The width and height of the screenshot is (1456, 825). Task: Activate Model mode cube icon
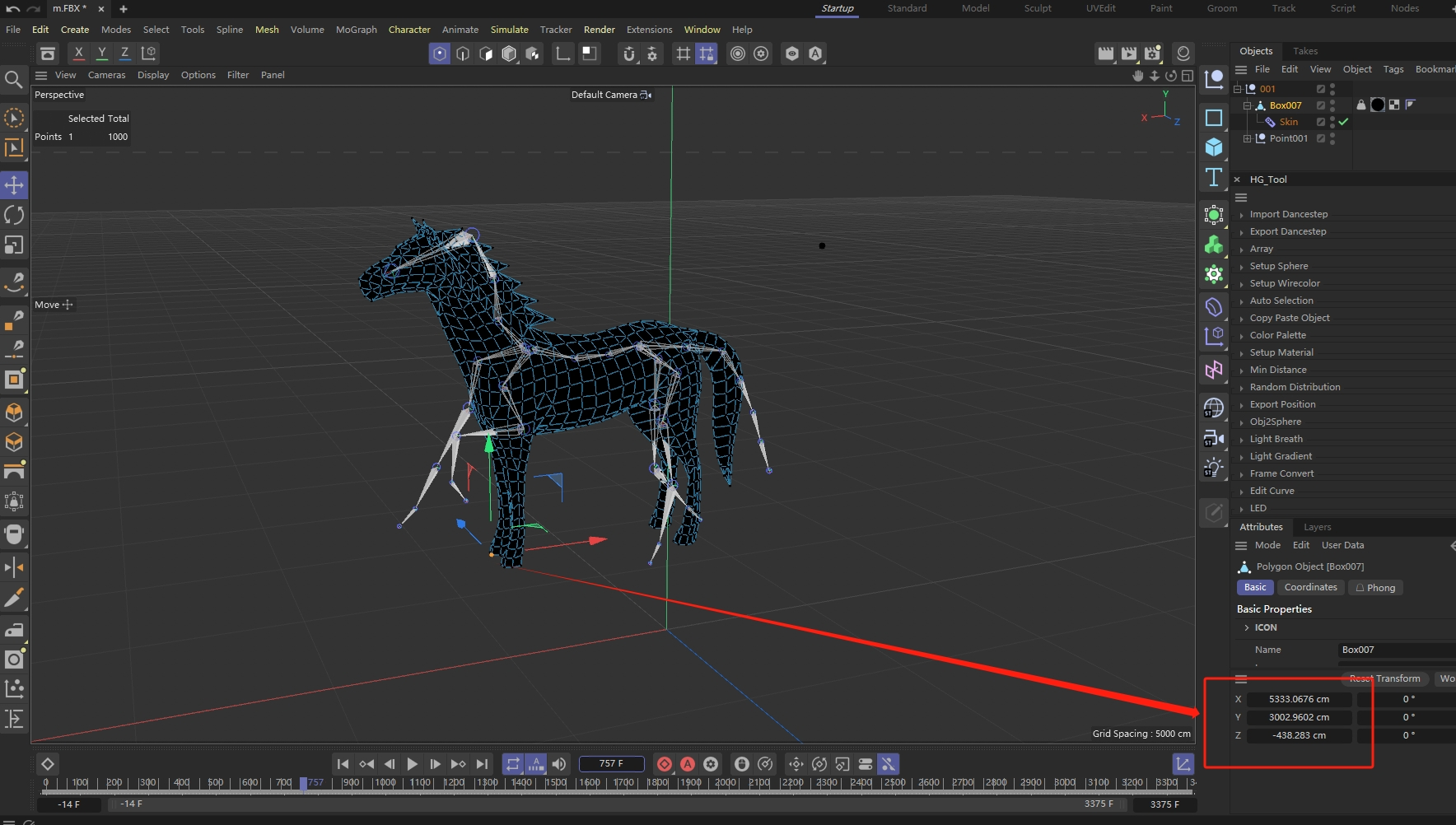(509, 54)
